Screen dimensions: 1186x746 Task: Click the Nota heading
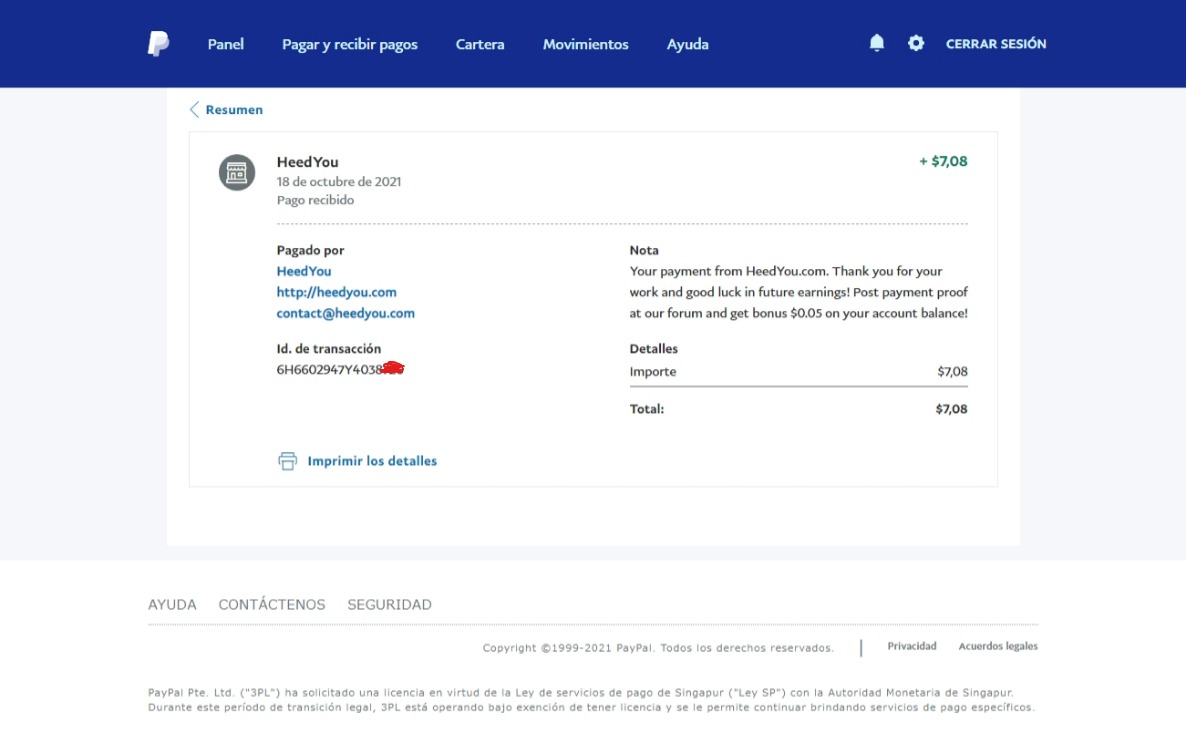coord(644,250)
